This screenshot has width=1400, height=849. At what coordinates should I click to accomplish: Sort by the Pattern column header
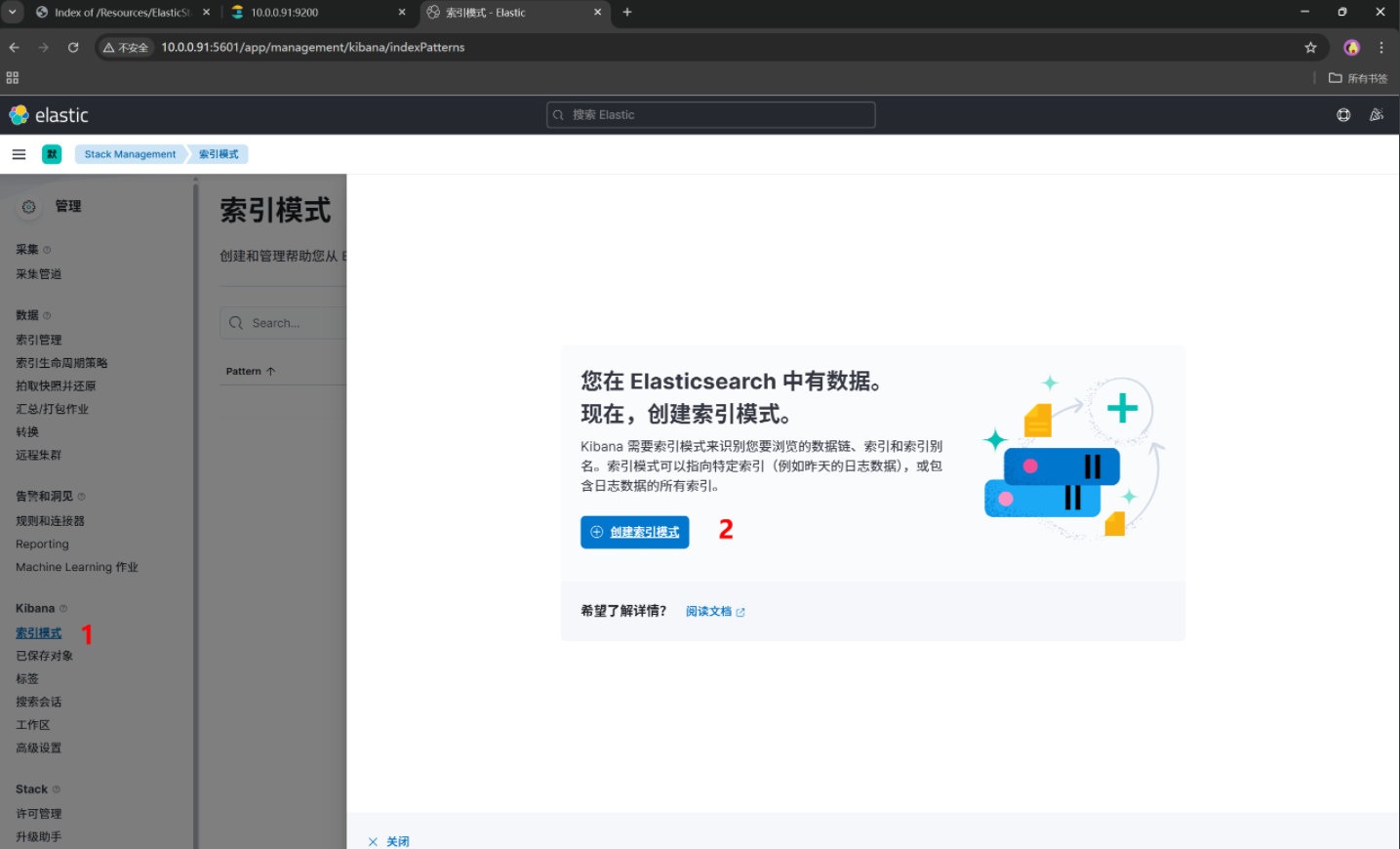point(251,371)
